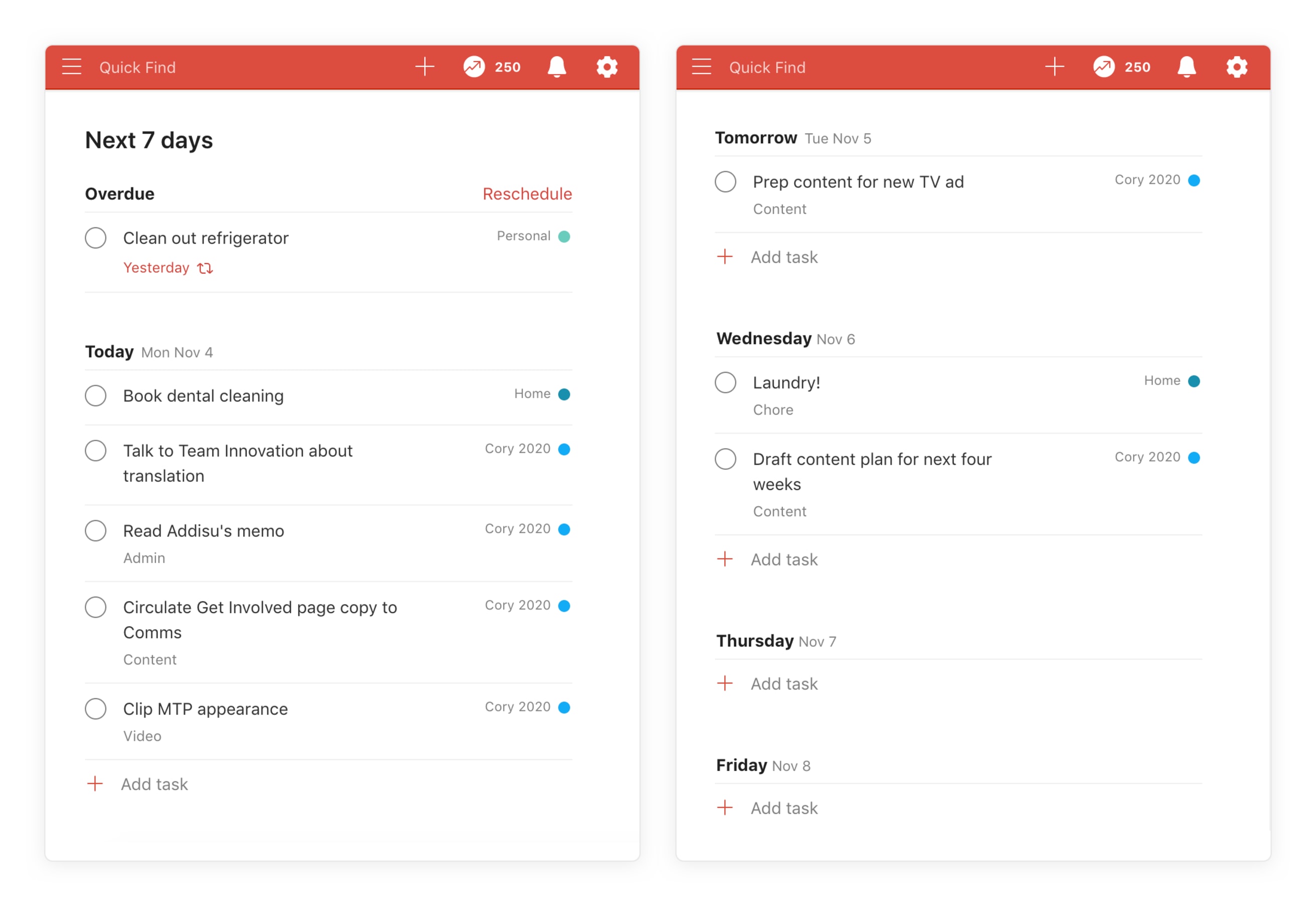Click the plus icon under Friday

[725, 807]
